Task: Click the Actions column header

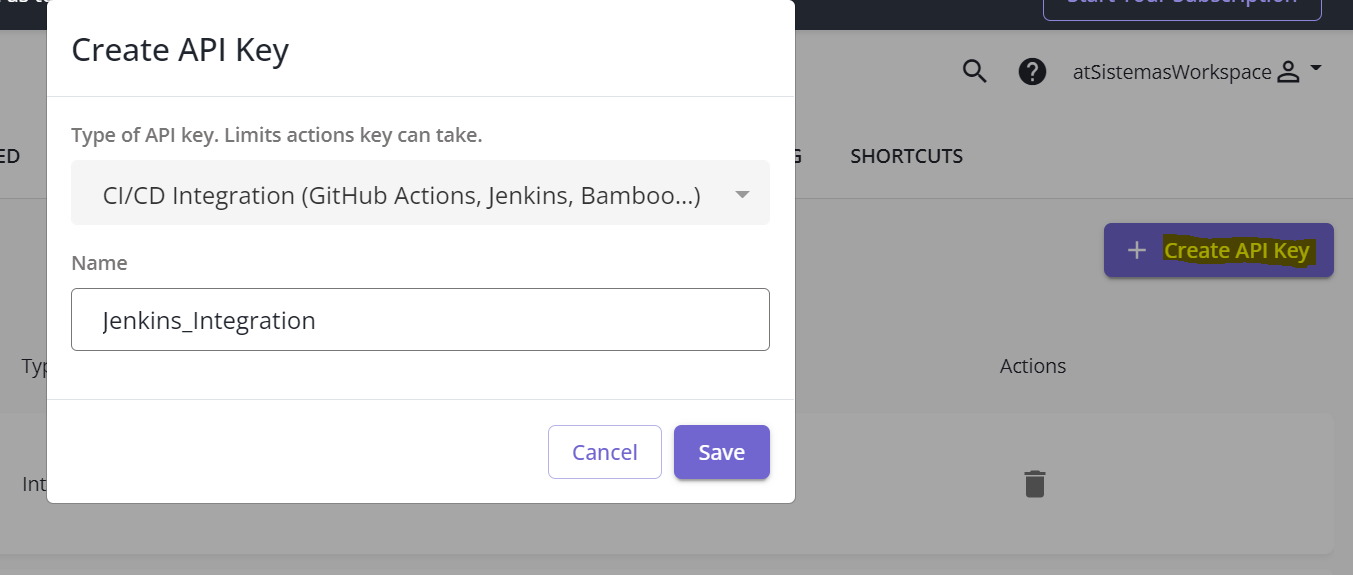Action: pos(1032,366)
